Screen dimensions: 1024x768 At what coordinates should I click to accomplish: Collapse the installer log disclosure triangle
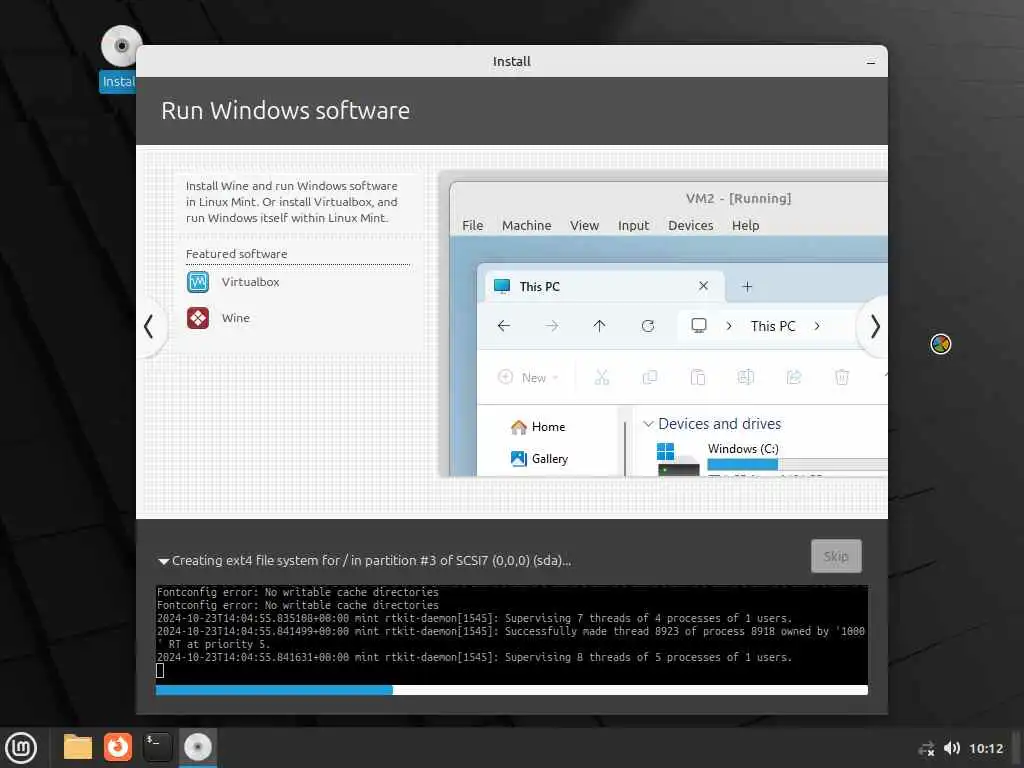click(163, 561)
